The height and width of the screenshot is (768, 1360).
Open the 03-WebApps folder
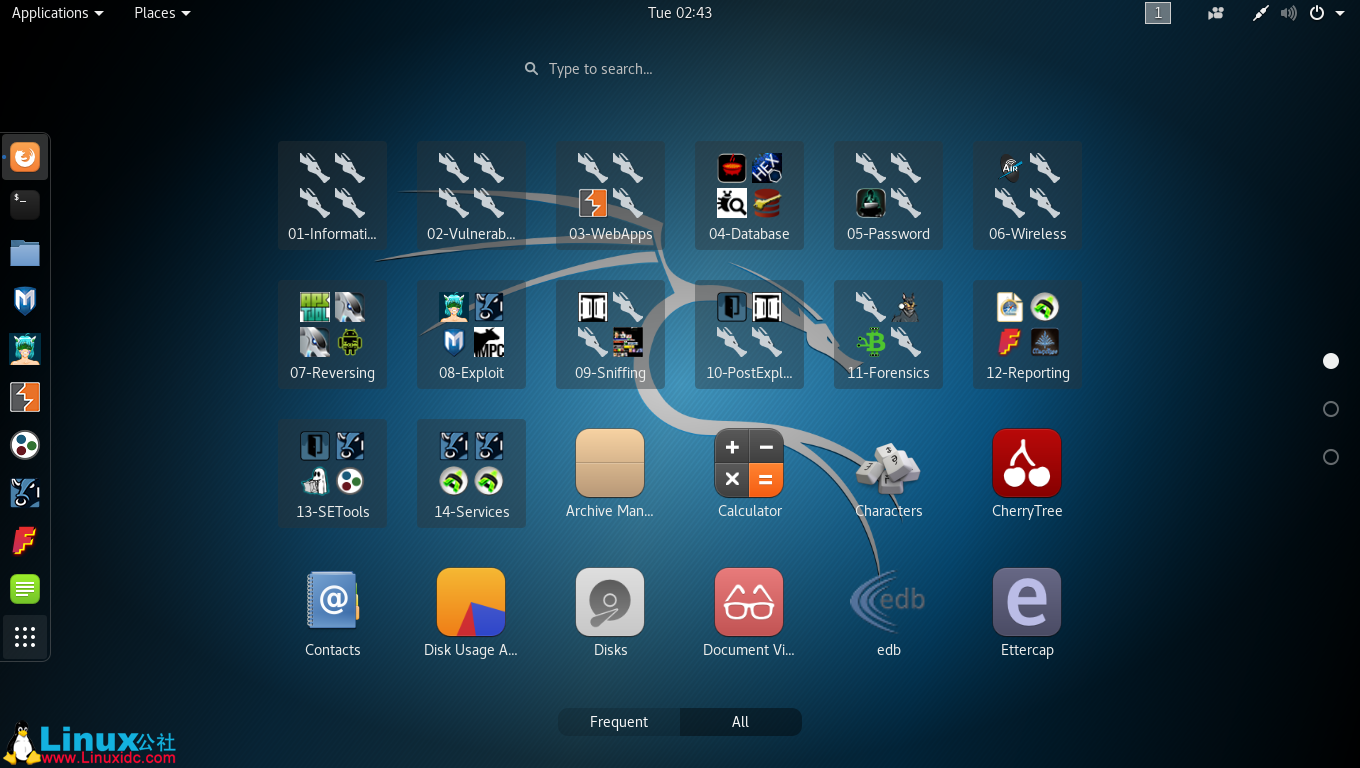tap(610, 195)
